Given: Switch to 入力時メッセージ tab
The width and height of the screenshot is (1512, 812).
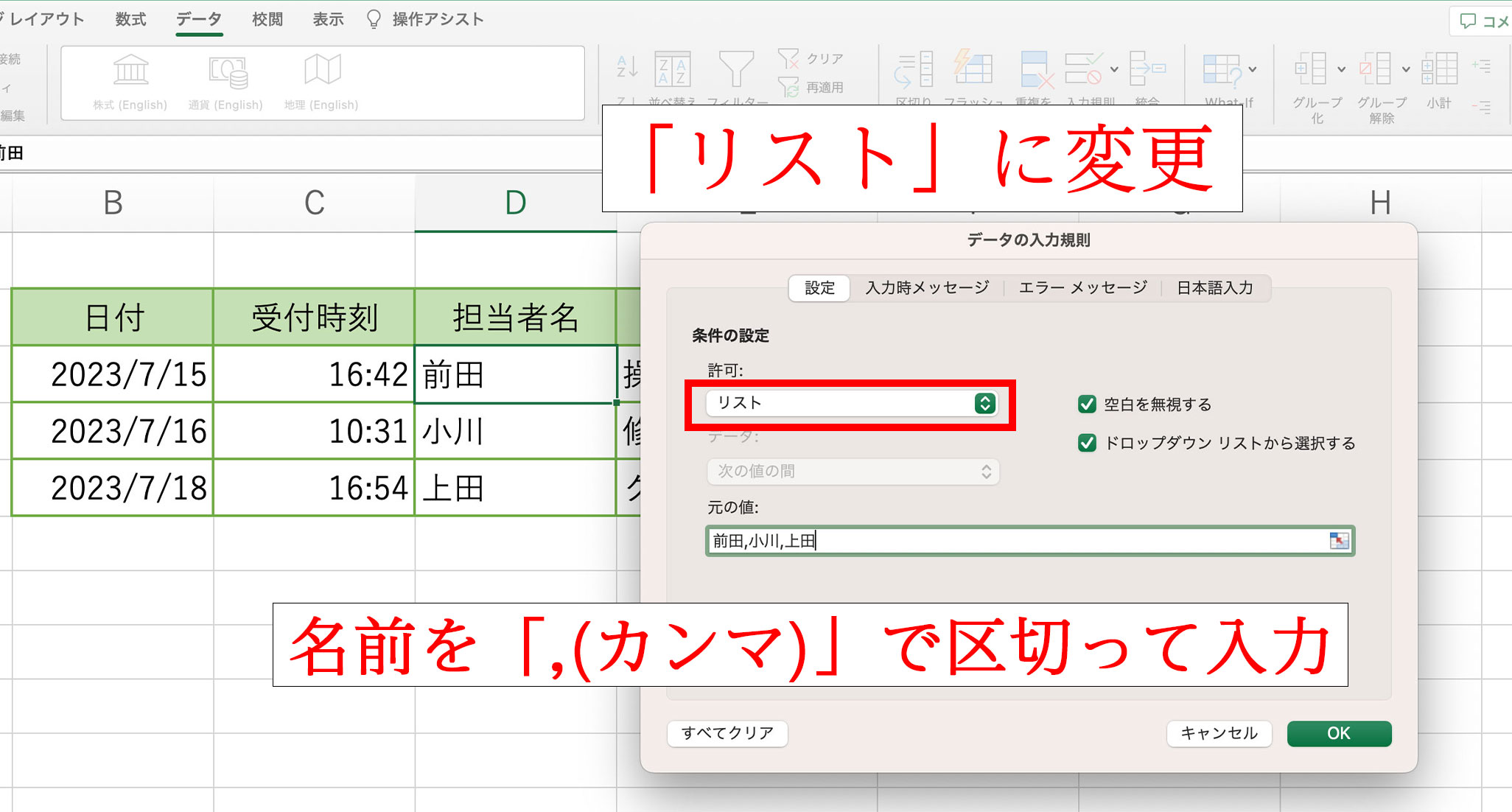Looking at the screenshot, I should (x=927, y=287).
